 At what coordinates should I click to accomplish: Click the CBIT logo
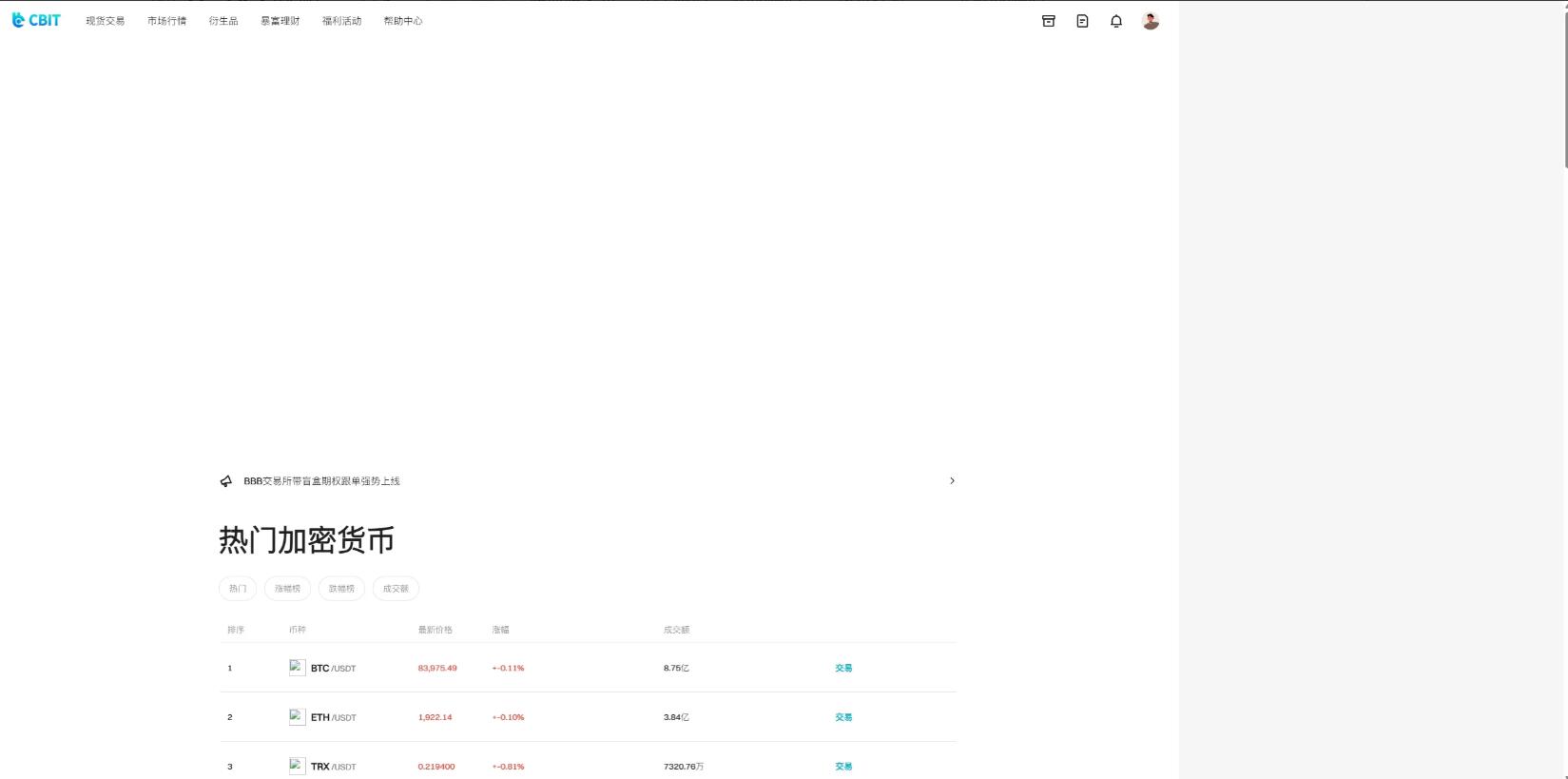pos(36,20)
